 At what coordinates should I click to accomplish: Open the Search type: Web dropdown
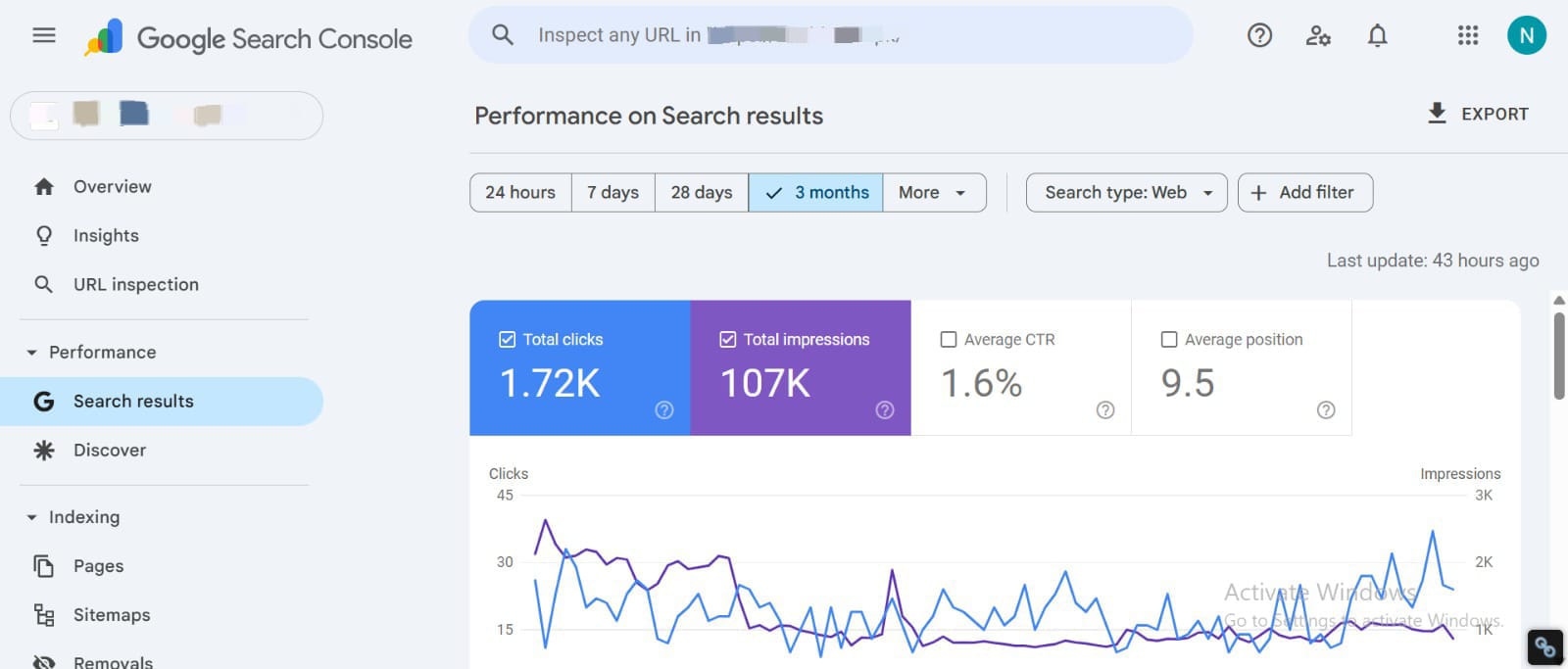1126,193
